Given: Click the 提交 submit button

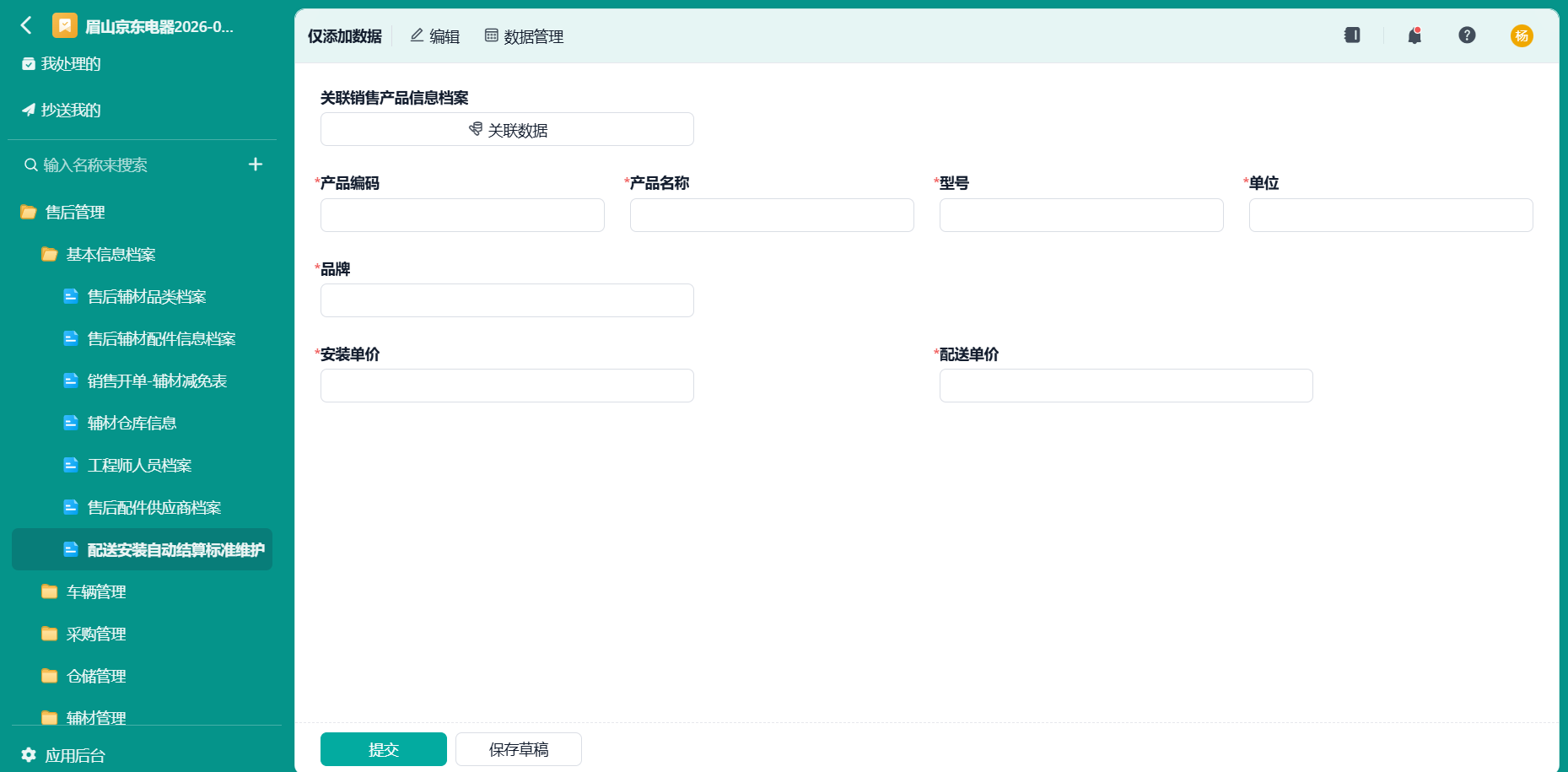Looking at the screenshot, I should click(x=384, y=749).
